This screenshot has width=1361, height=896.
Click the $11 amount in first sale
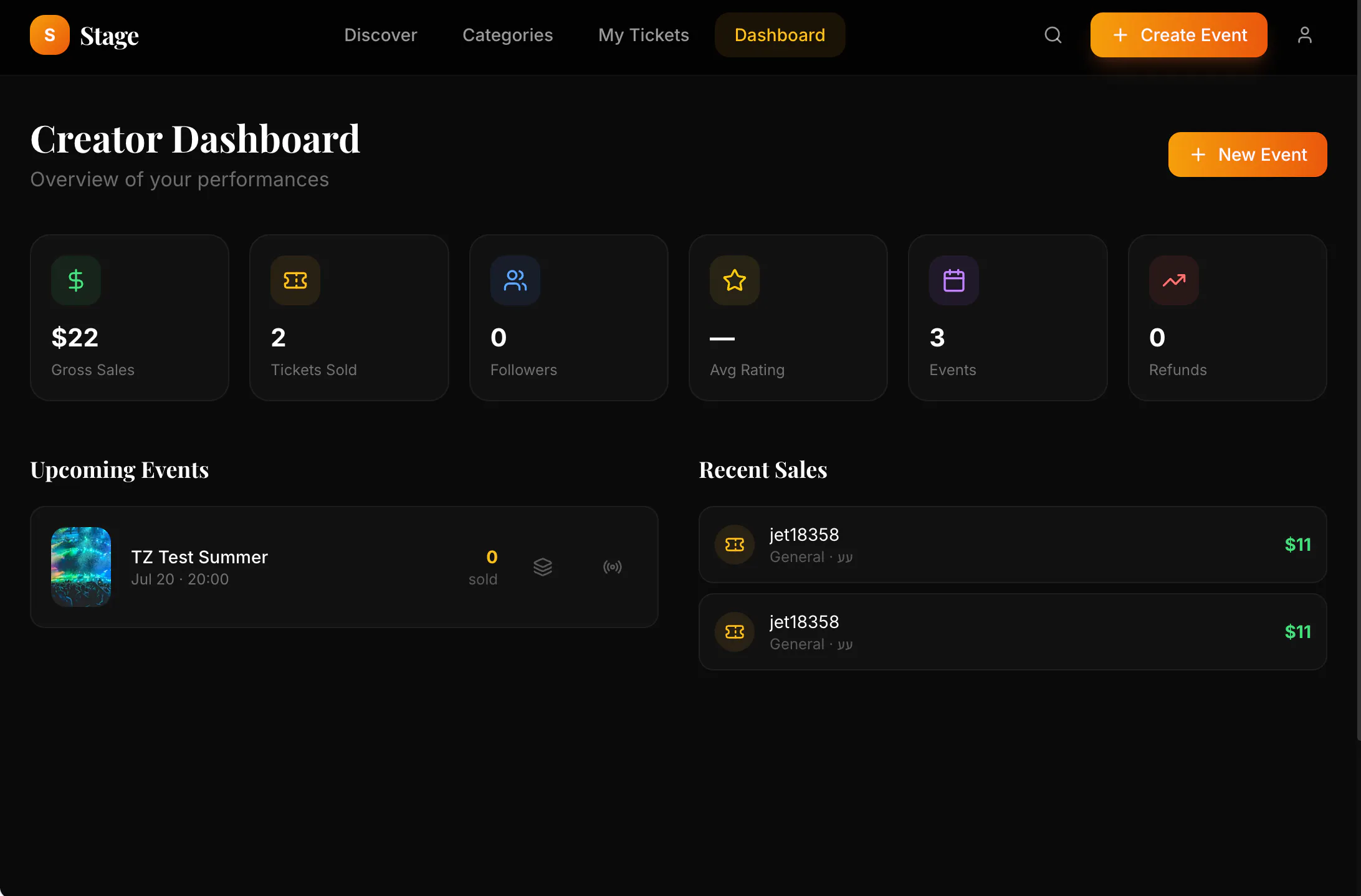tap(1298, 545)
